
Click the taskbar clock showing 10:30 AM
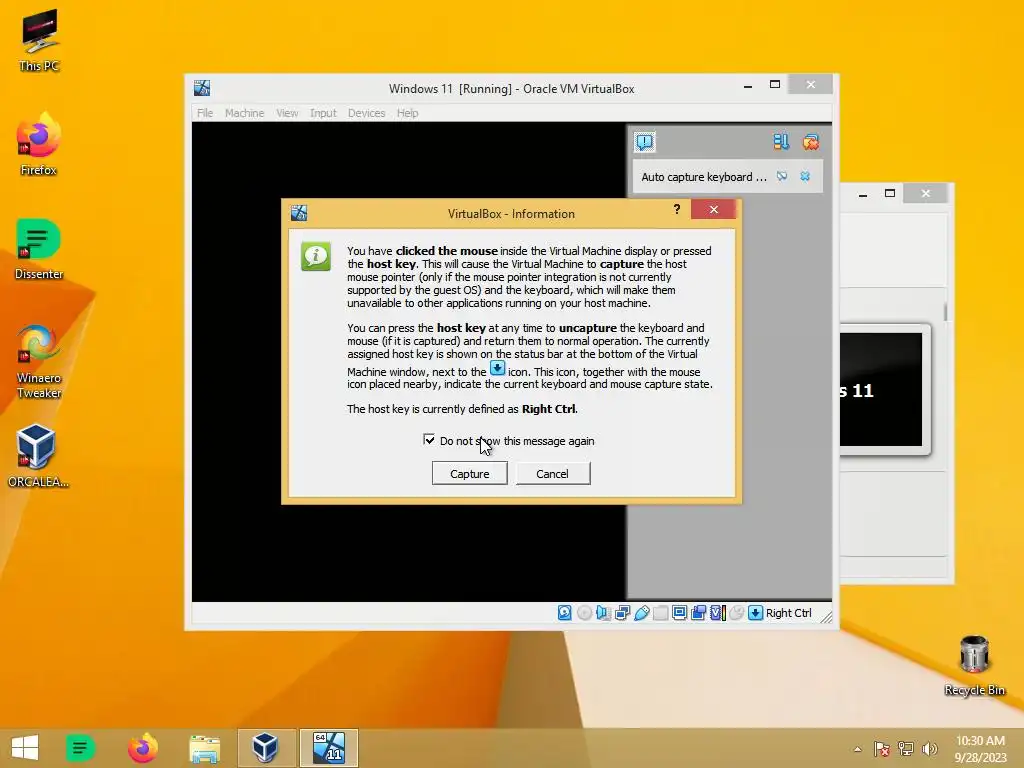(x=980, y=748)
